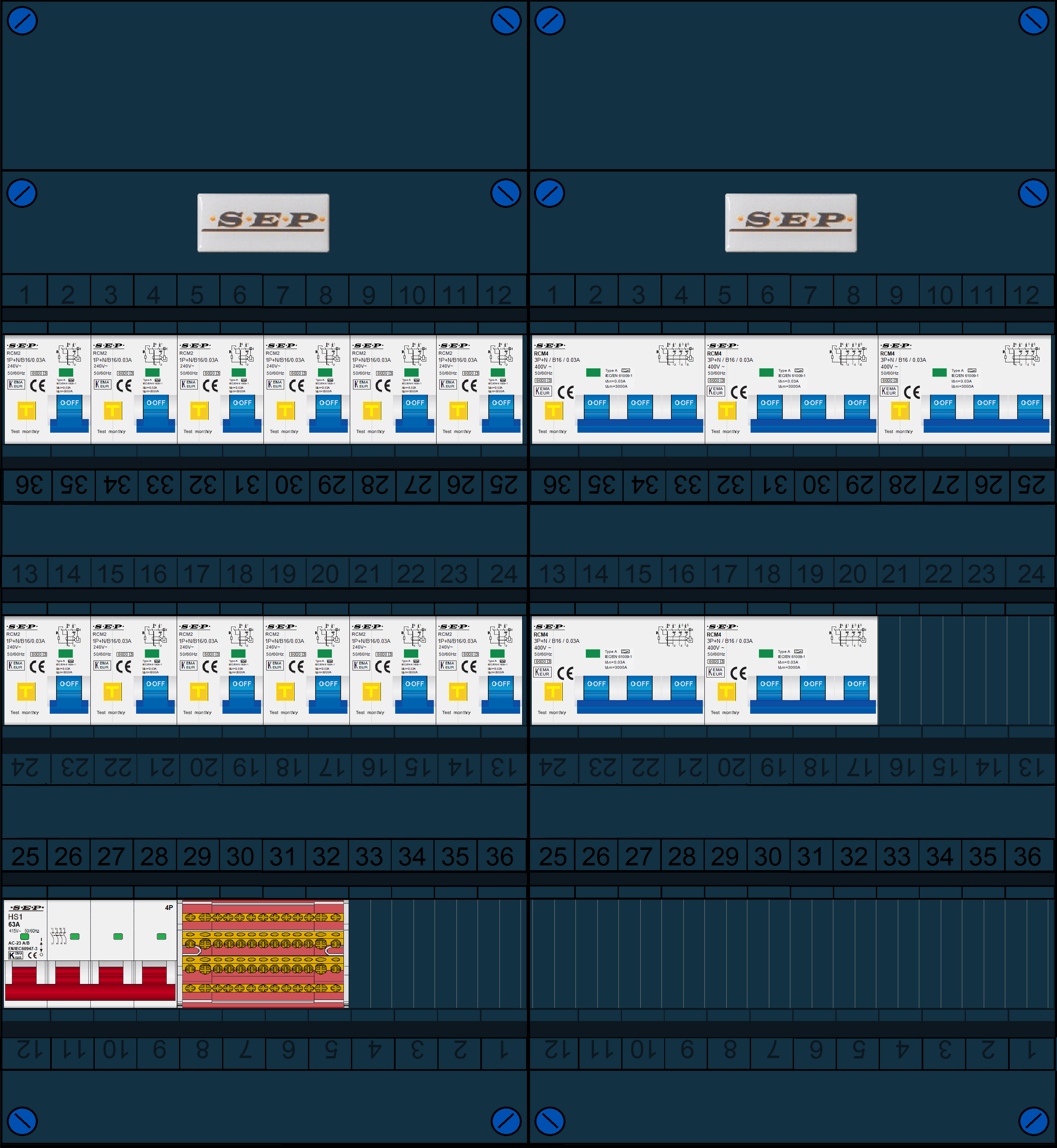1057x1148 pixels.
Task: Click CE mark on right panel RCM4 under slots 1-4
Action: 566,392
